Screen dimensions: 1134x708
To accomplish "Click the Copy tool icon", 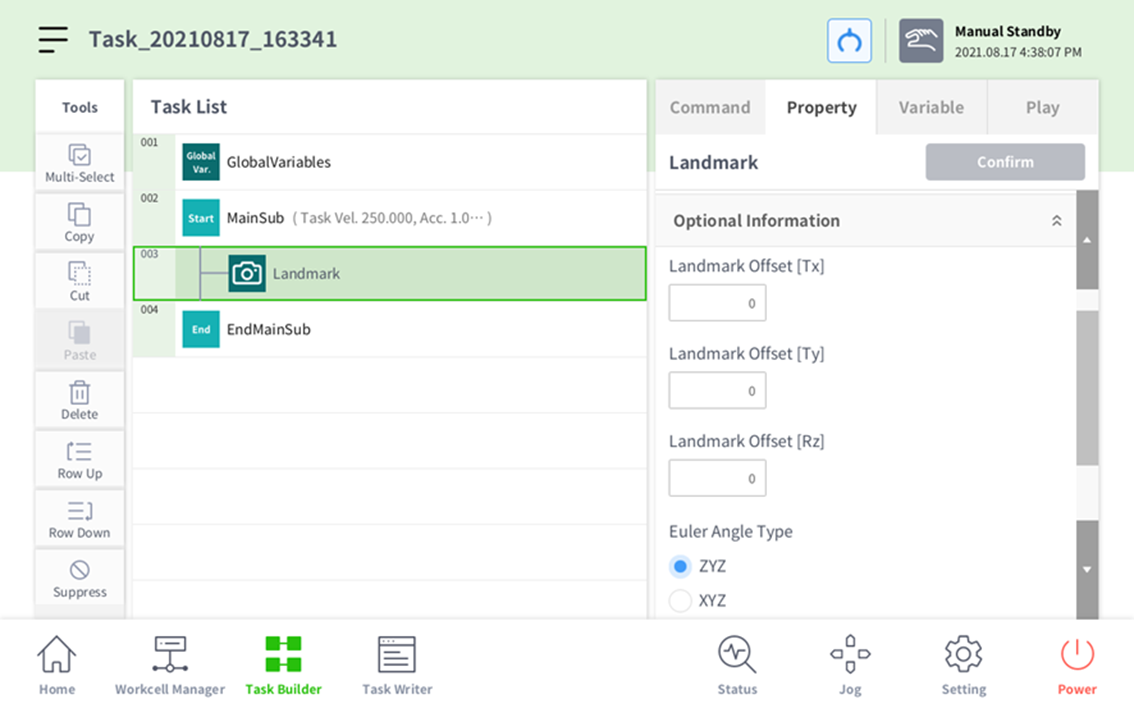I will (x=80, y=216).
